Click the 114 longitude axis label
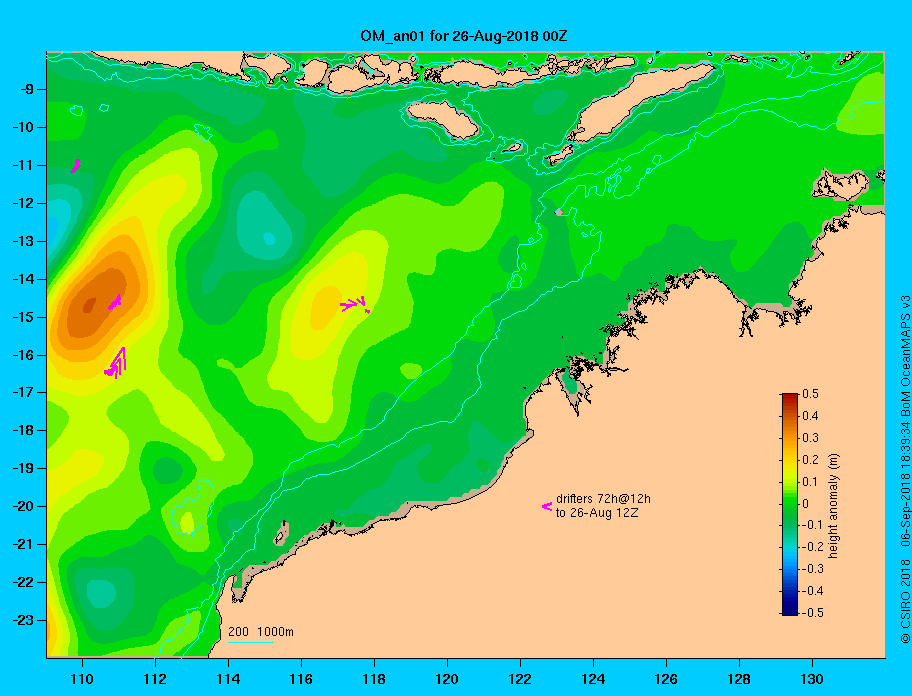 (x=228, y=679)
